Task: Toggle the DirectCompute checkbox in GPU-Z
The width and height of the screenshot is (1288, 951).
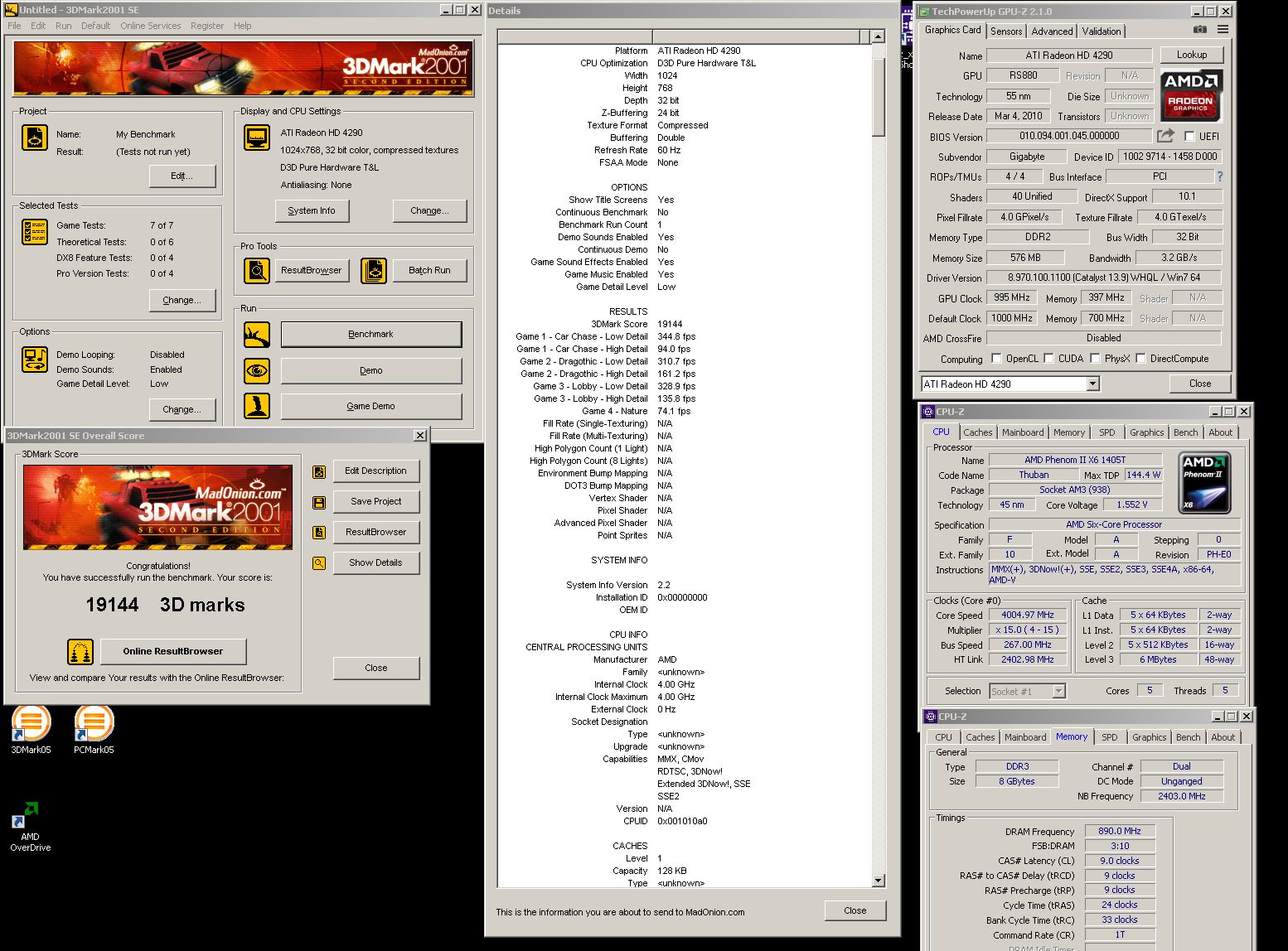Action: (x=1141, y=359)
